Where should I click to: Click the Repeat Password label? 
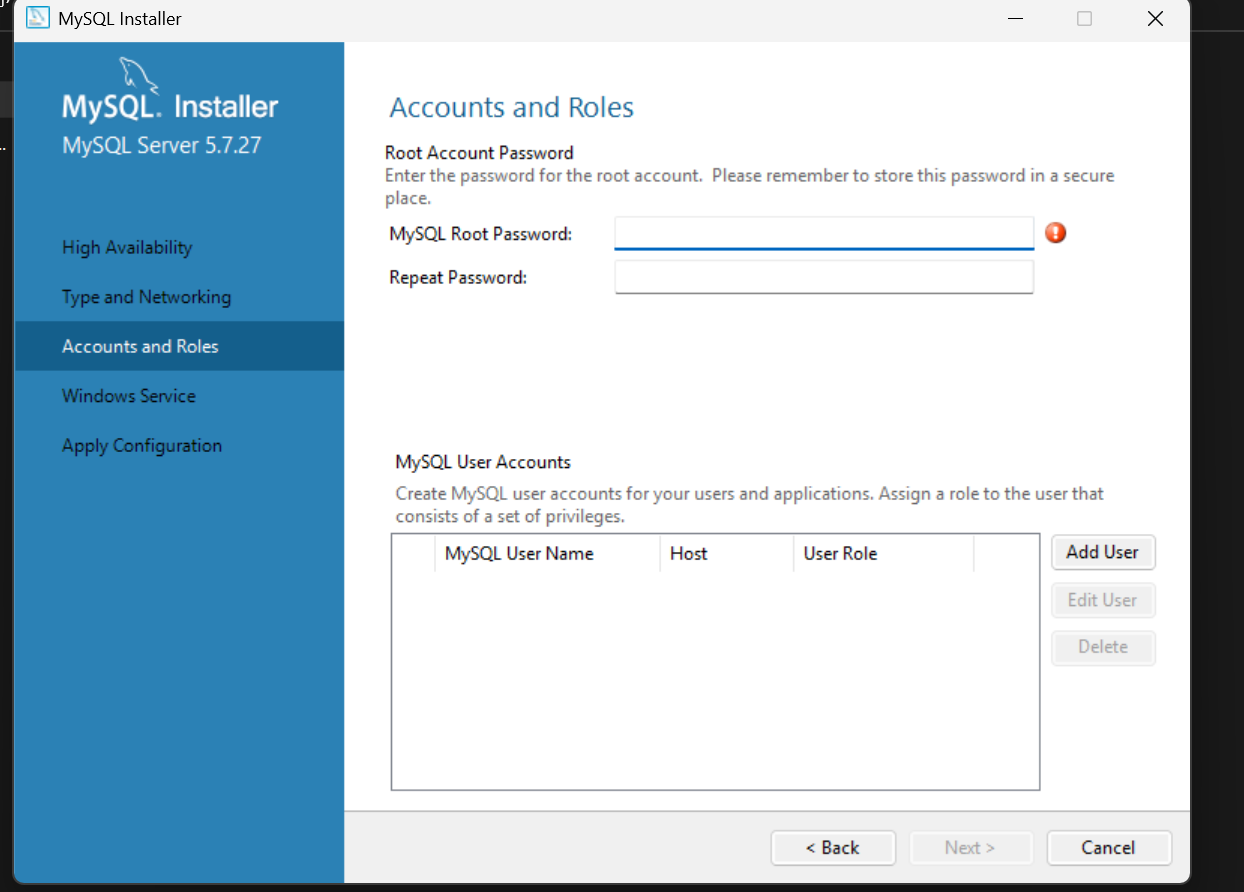[x=458, y=277]
